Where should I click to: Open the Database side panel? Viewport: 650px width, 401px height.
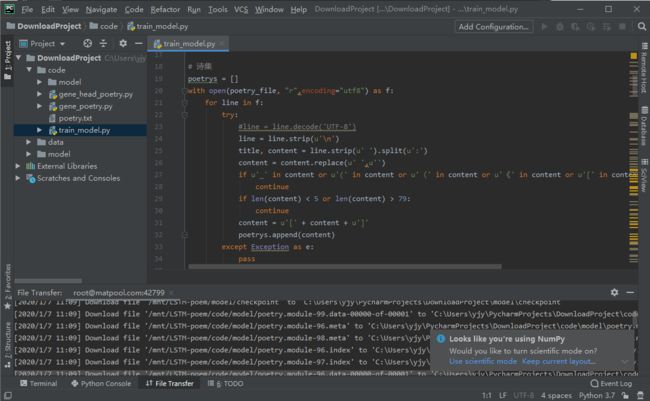point(644,126)
